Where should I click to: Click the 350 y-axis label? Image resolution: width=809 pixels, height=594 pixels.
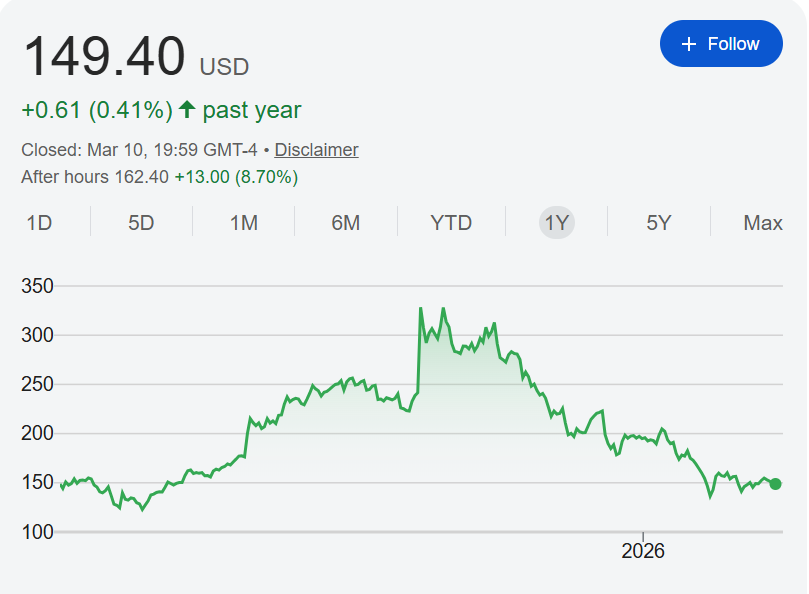37,286
